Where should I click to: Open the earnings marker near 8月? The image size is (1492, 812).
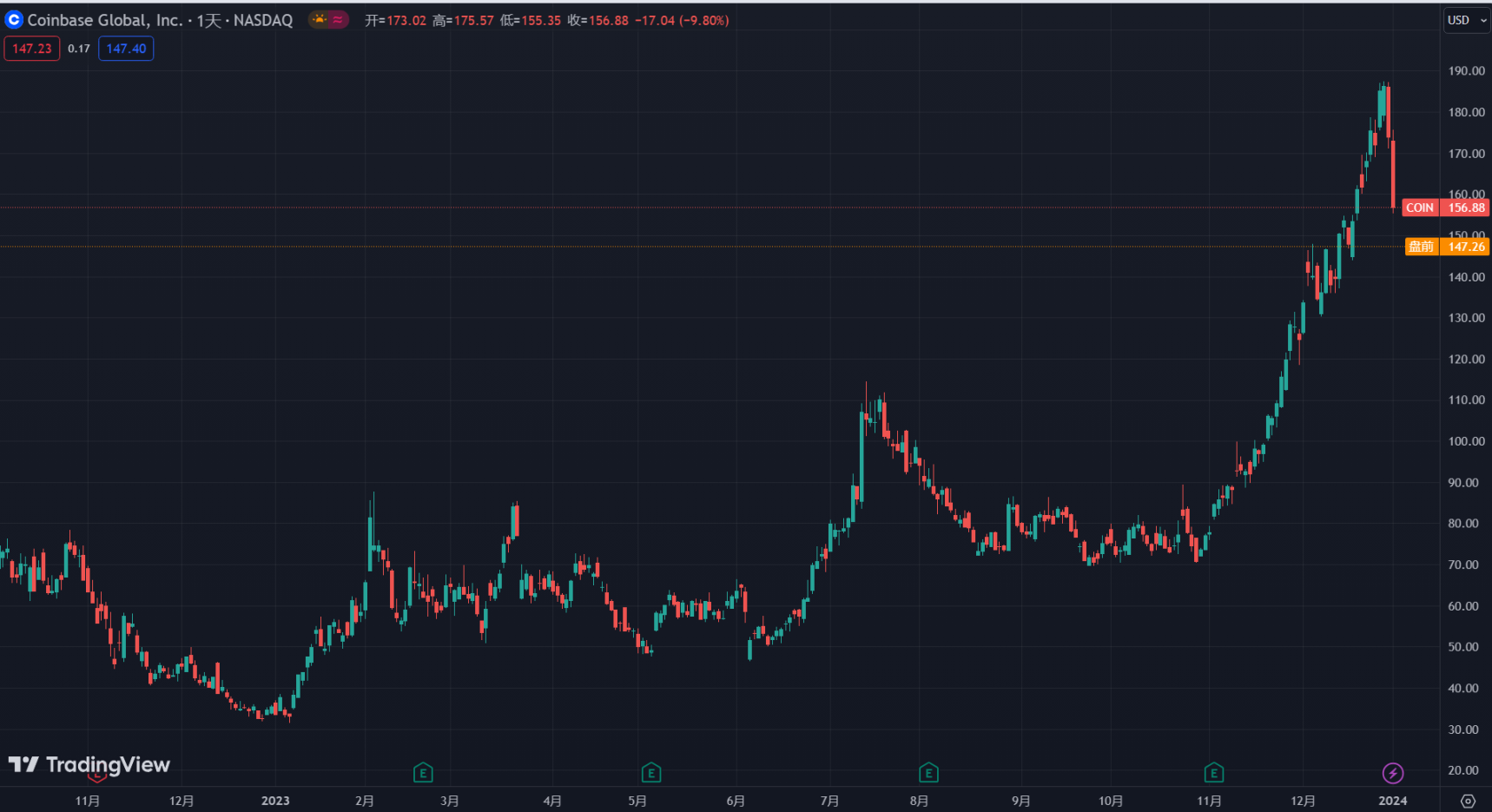tap(928, 773)
